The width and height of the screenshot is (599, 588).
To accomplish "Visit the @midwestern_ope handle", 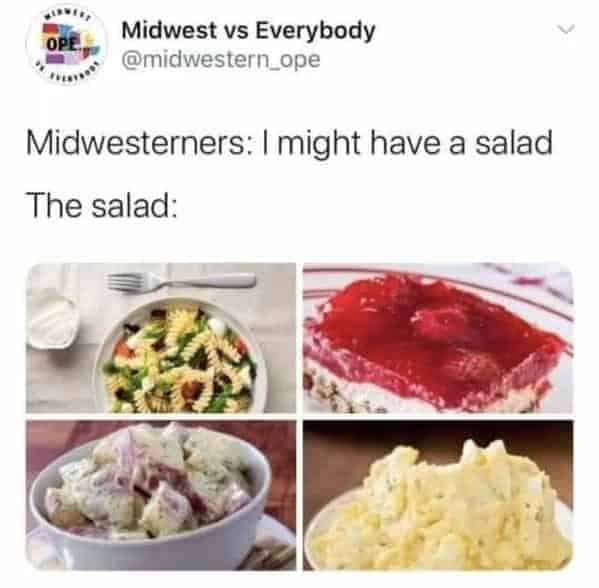I will pos(221,60).
